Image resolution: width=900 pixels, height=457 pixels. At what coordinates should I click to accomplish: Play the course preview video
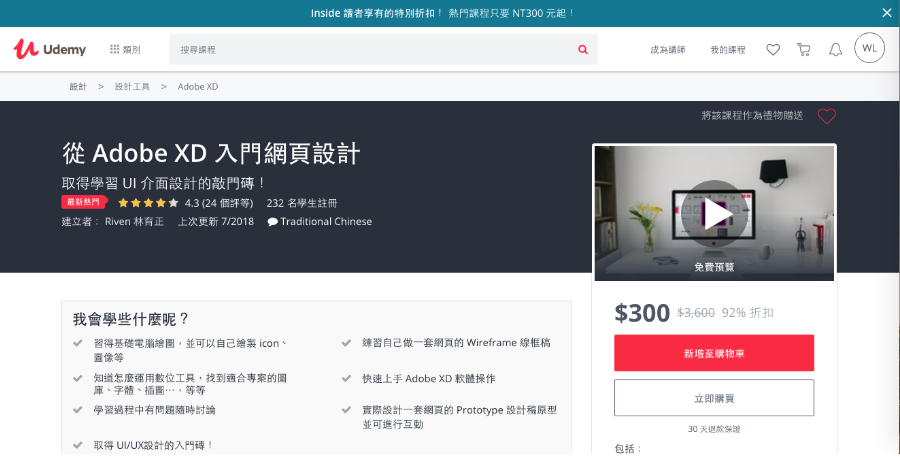(715, 214)
